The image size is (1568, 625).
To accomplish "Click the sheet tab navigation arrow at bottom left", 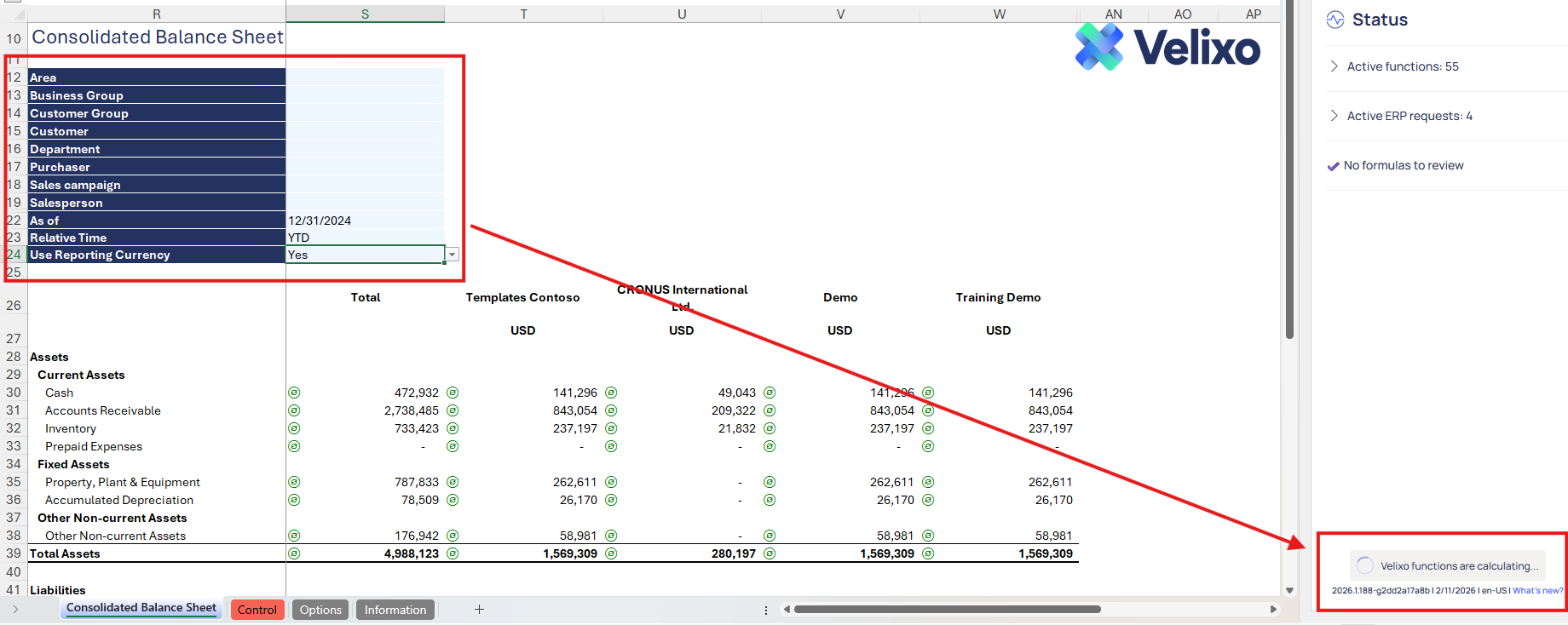I will (15, 610).
